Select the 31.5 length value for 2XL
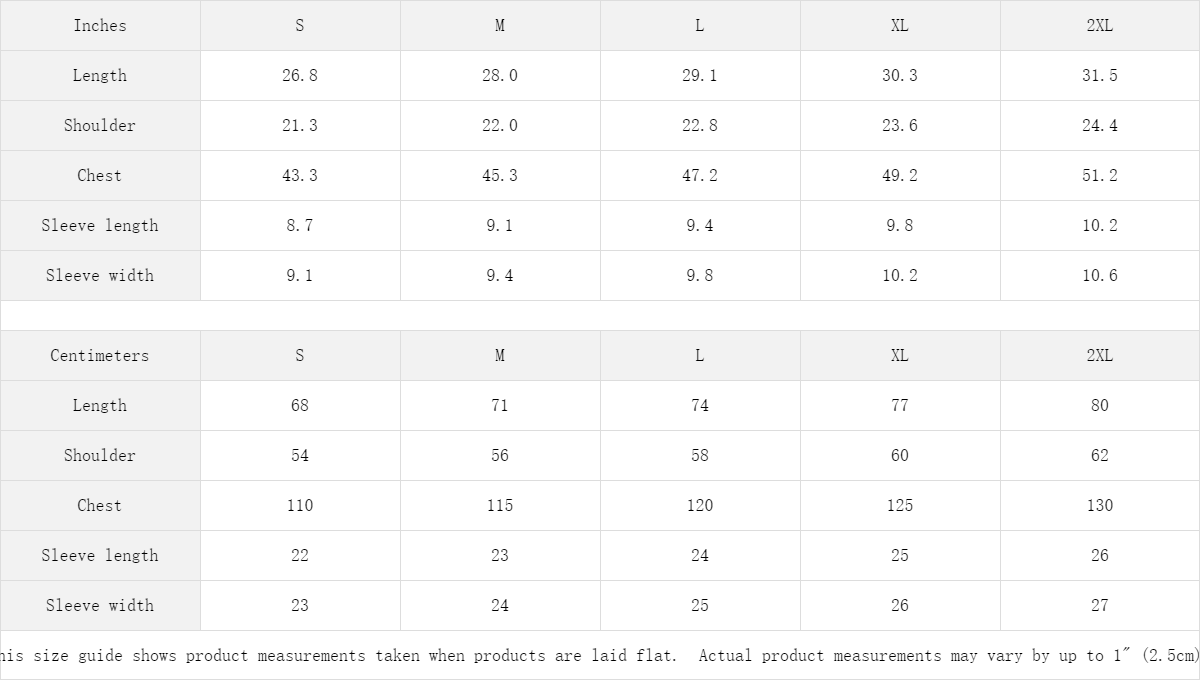 point(1100,76)
